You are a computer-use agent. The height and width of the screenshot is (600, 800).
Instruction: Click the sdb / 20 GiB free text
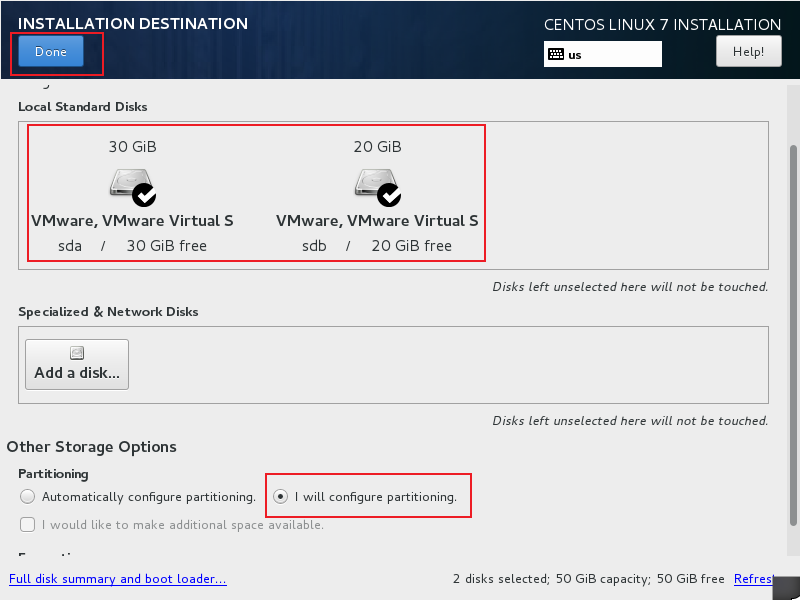pos(377,246)
